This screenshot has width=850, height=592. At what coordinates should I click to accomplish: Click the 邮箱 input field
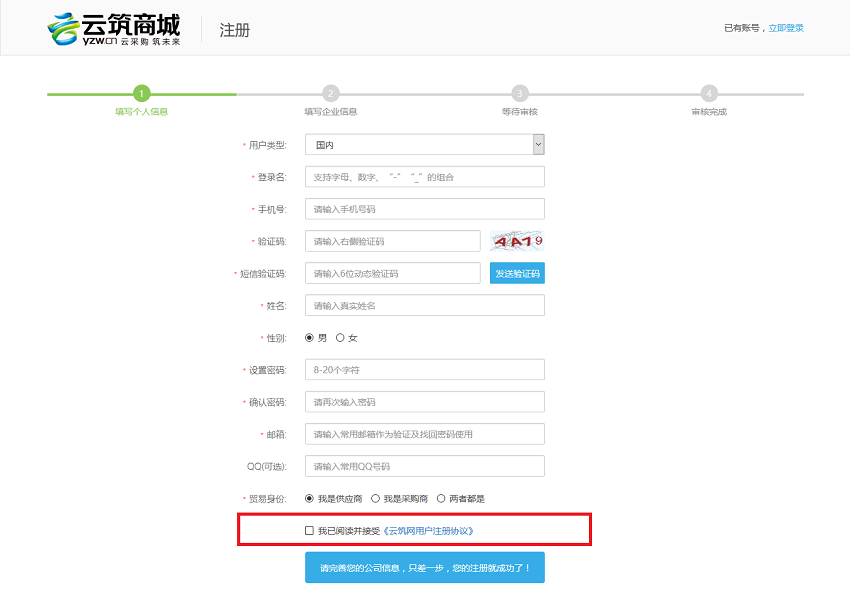424,434
